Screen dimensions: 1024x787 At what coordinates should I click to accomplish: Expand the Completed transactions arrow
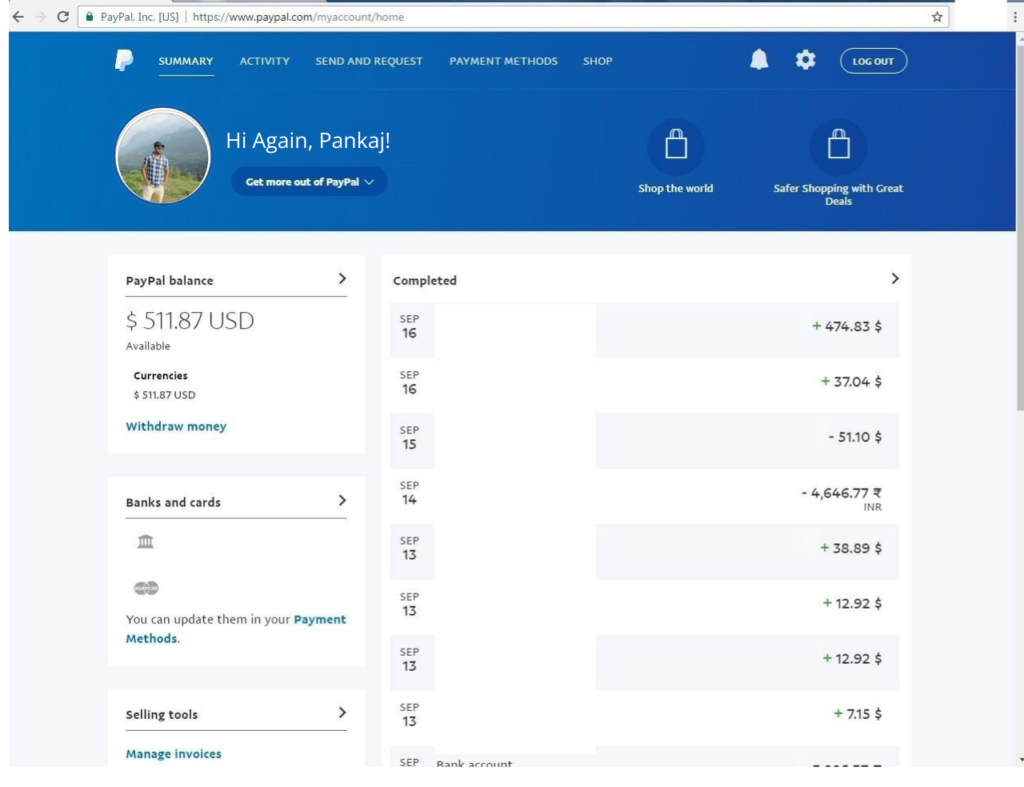(895, 279)
